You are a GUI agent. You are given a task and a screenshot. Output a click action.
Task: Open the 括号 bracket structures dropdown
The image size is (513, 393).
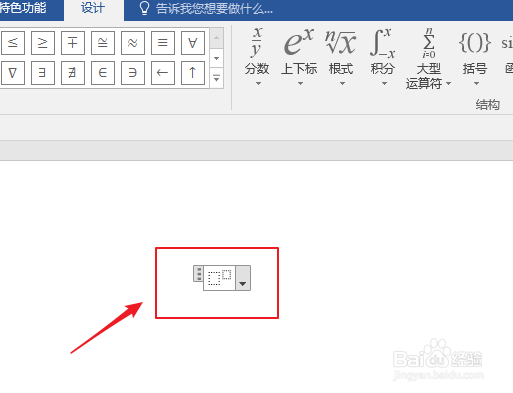pyautogui.click(x=475, y=57)
